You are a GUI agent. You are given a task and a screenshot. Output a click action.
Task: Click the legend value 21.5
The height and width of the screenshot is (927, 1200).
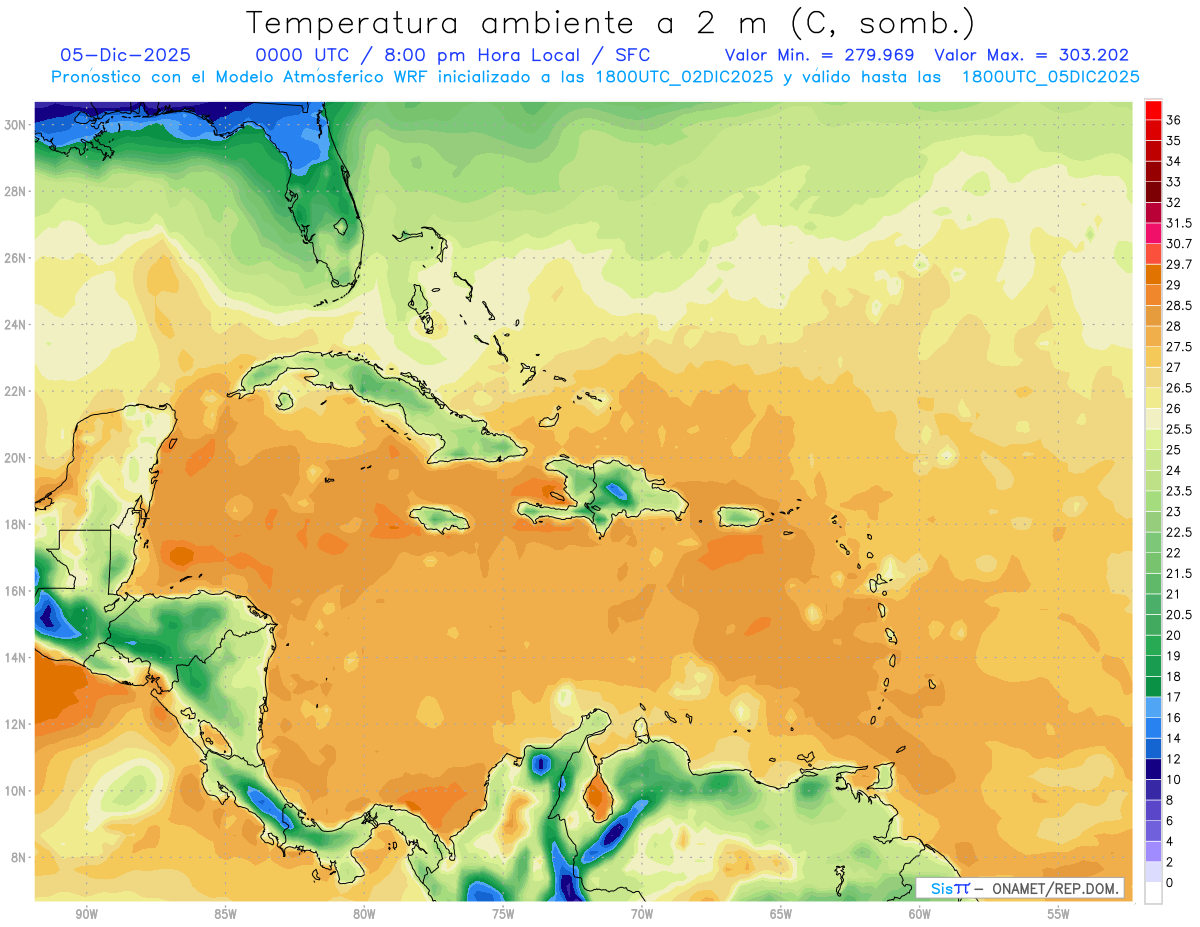pos(1179,573)
